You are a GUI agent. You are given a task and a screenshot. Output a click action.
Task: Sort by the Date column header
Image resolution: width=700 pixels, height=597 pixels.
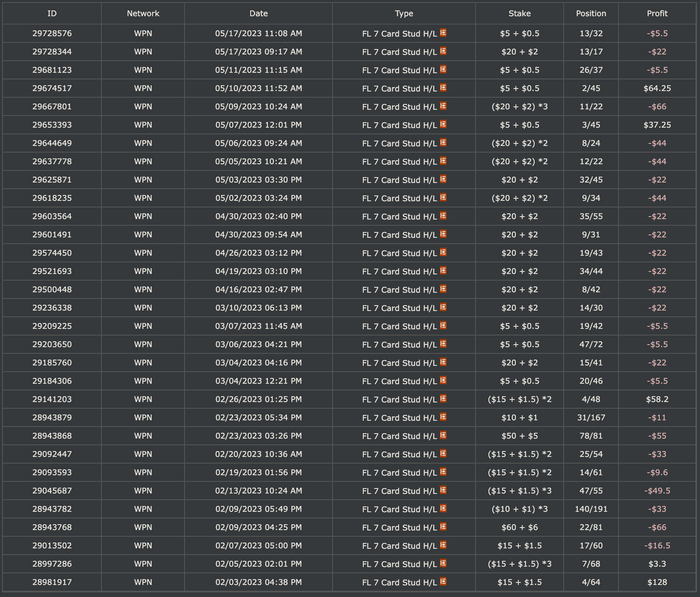pos(258,13)
